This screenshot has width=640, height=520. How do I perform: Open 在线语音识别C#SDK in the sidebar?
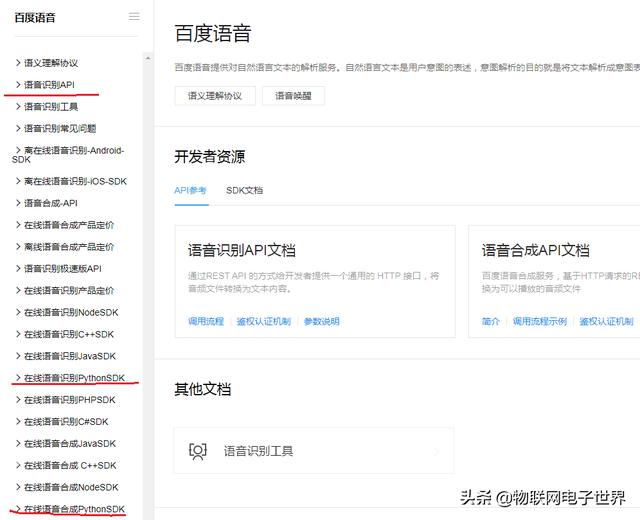click(x=66, y=422)
